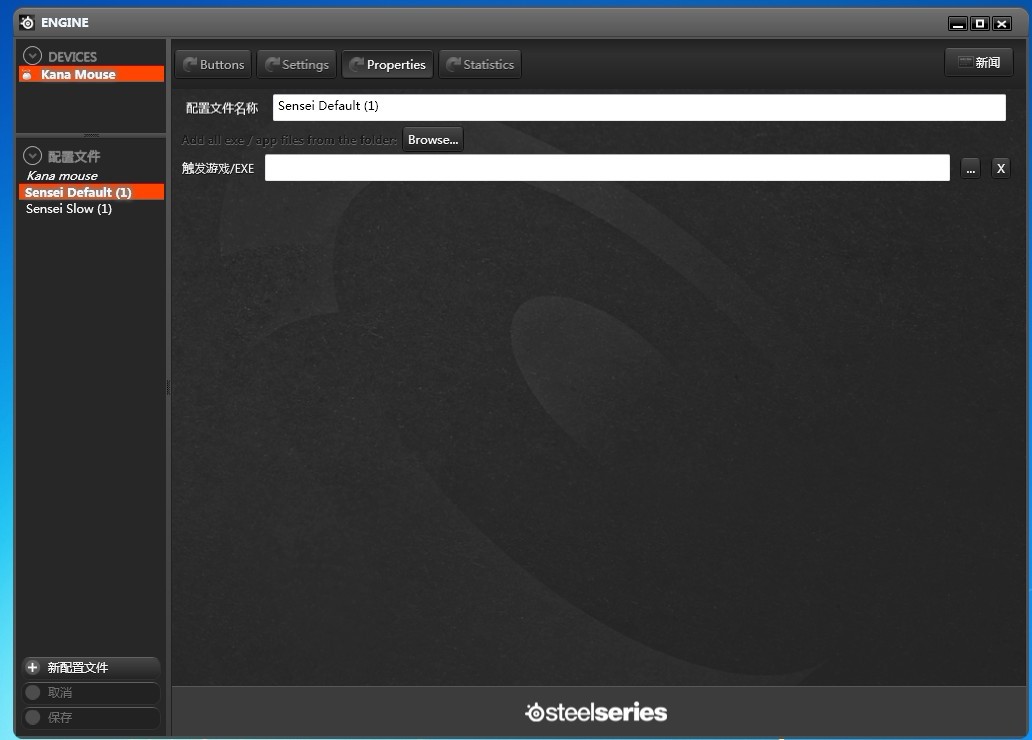Focus the 触发游戏/EXE input field
Image resolution: width=1032 pixels, height=740 pixels.
(x=607, y=167)
